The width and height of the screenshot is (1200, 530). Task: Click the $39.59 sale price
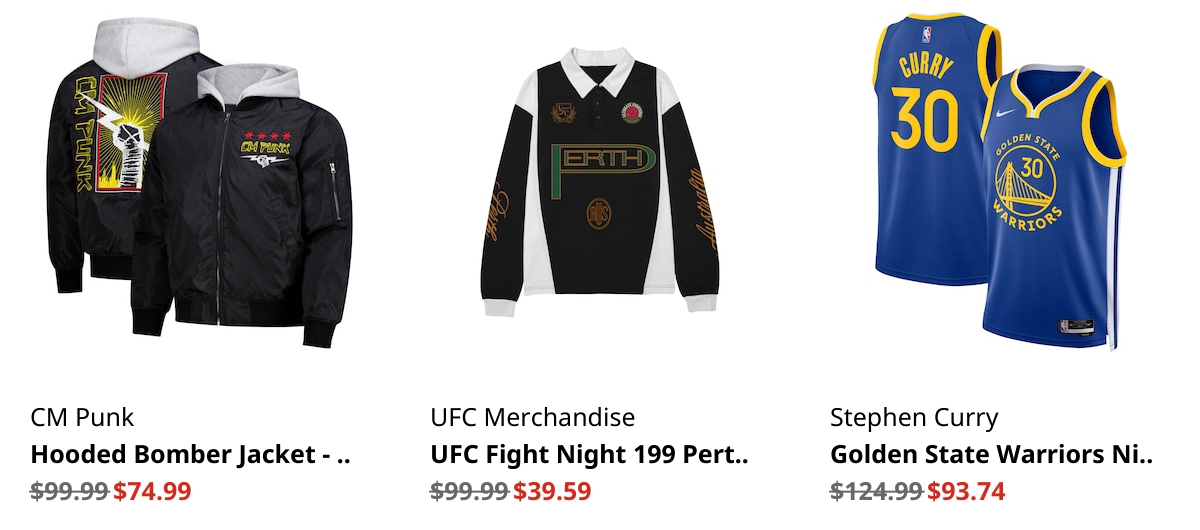[x=552, y=491]
